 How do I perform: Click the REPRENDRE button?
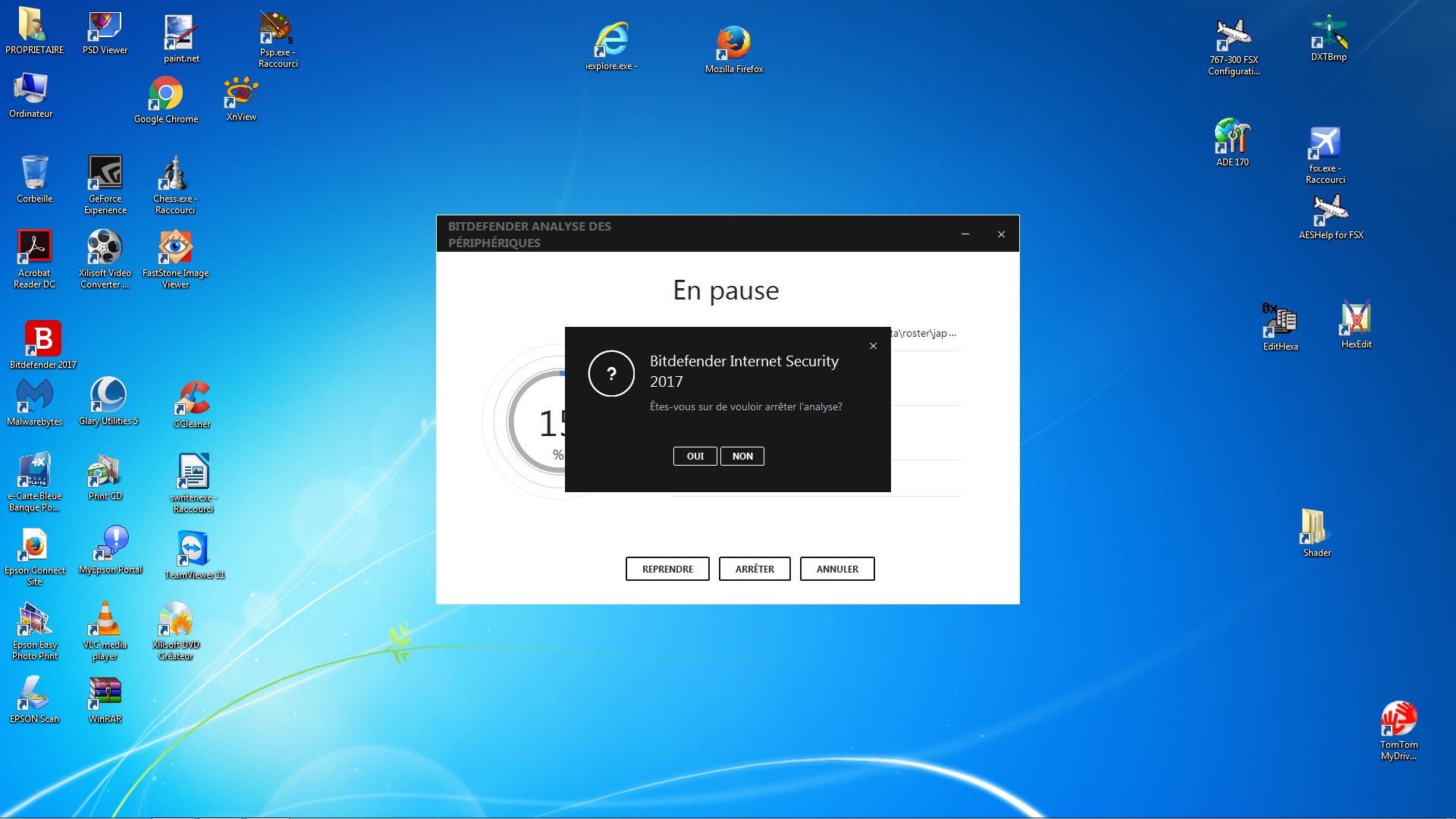coord(667,569)
